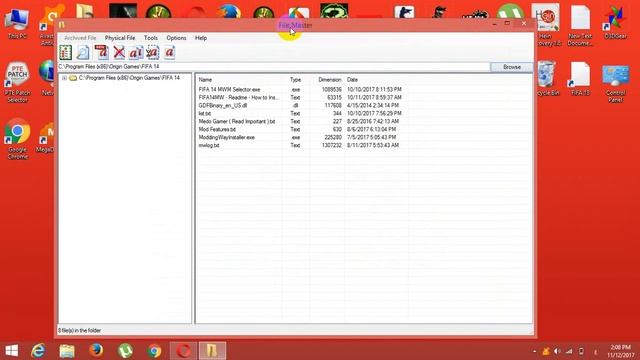Sort by the Name column header
This screenshot has width=640, height=360.
205,80
